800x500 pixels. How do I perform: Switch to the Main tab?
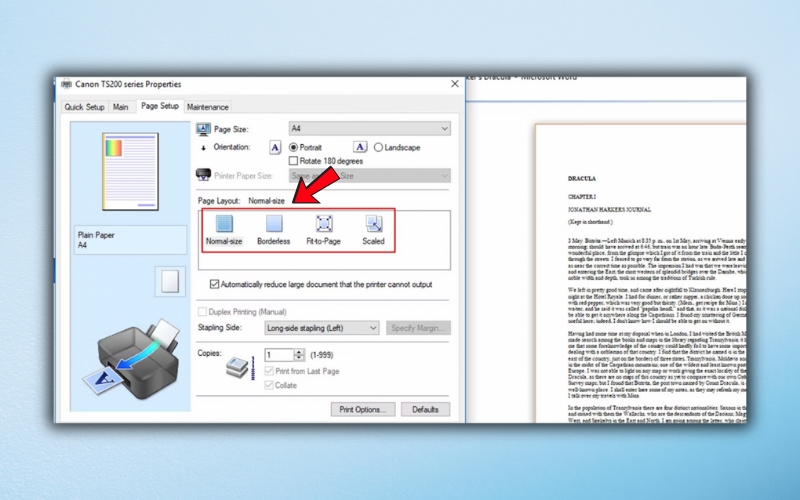[120, 107]
